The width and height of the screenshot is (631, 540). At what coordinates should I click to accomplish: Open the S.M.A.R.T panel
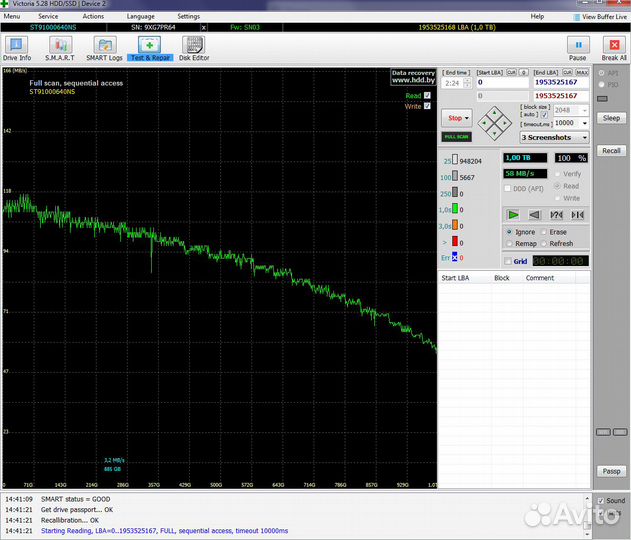(x=58, y=48)
